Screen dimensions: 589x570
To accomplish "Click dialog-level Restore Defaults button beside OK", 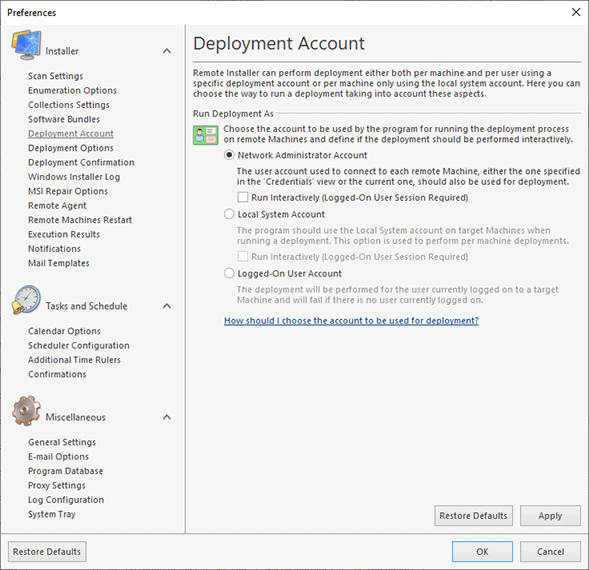I will [x=47, y=552].
